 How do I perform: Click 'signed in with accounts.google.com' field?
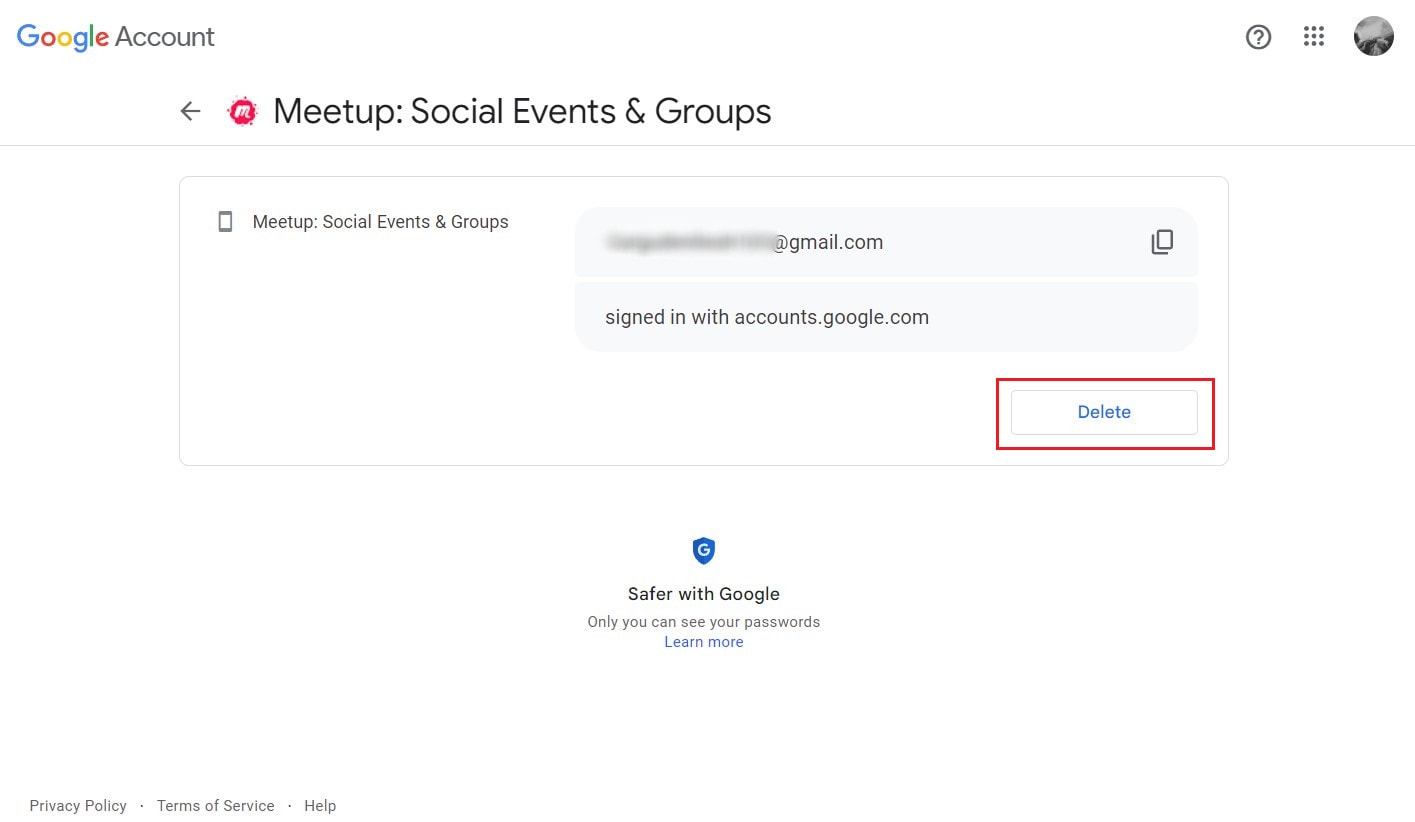coord(886,317)
